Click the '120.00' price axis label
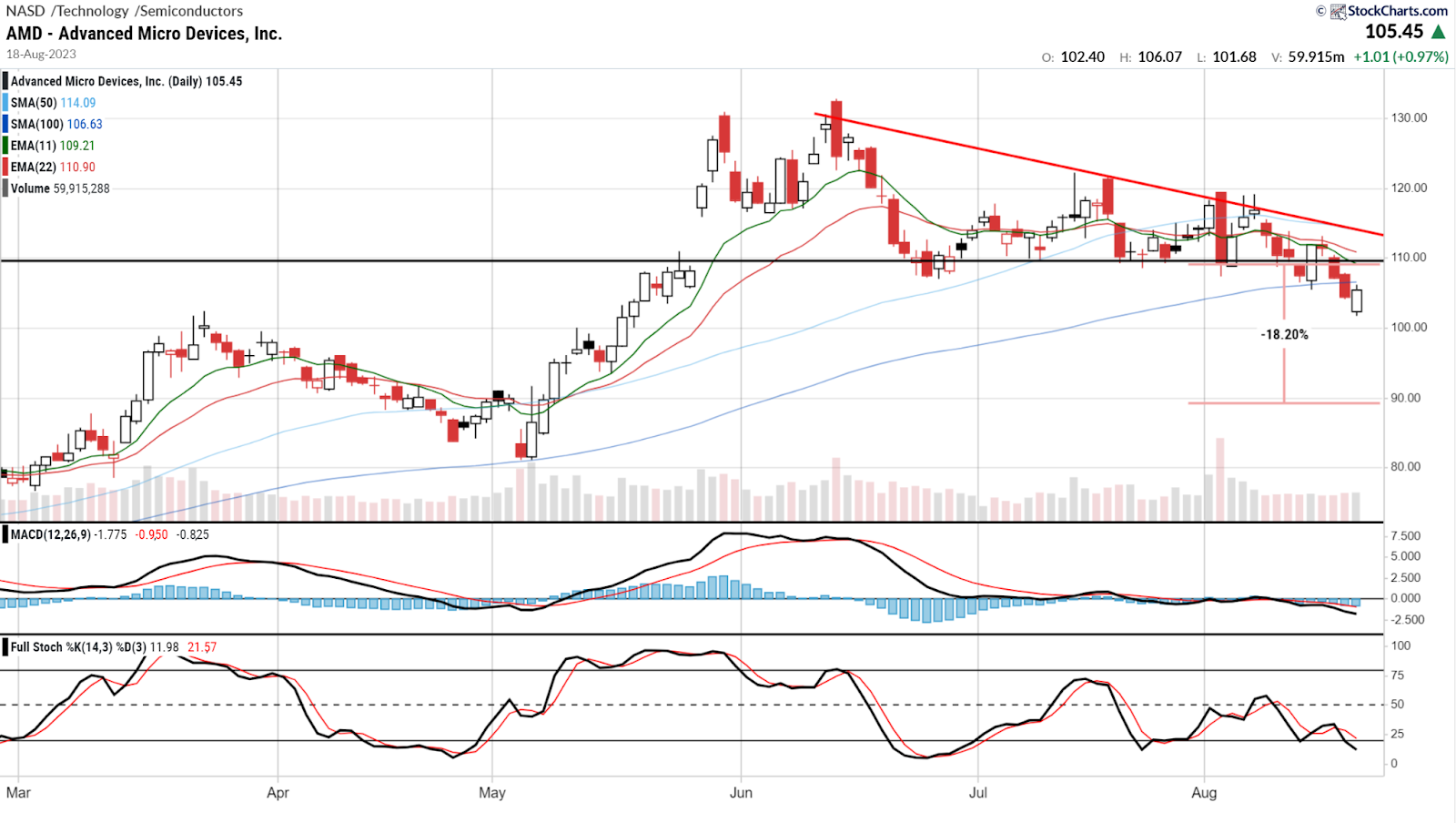The image size is (1456, 823). [x=1409, y=188]
